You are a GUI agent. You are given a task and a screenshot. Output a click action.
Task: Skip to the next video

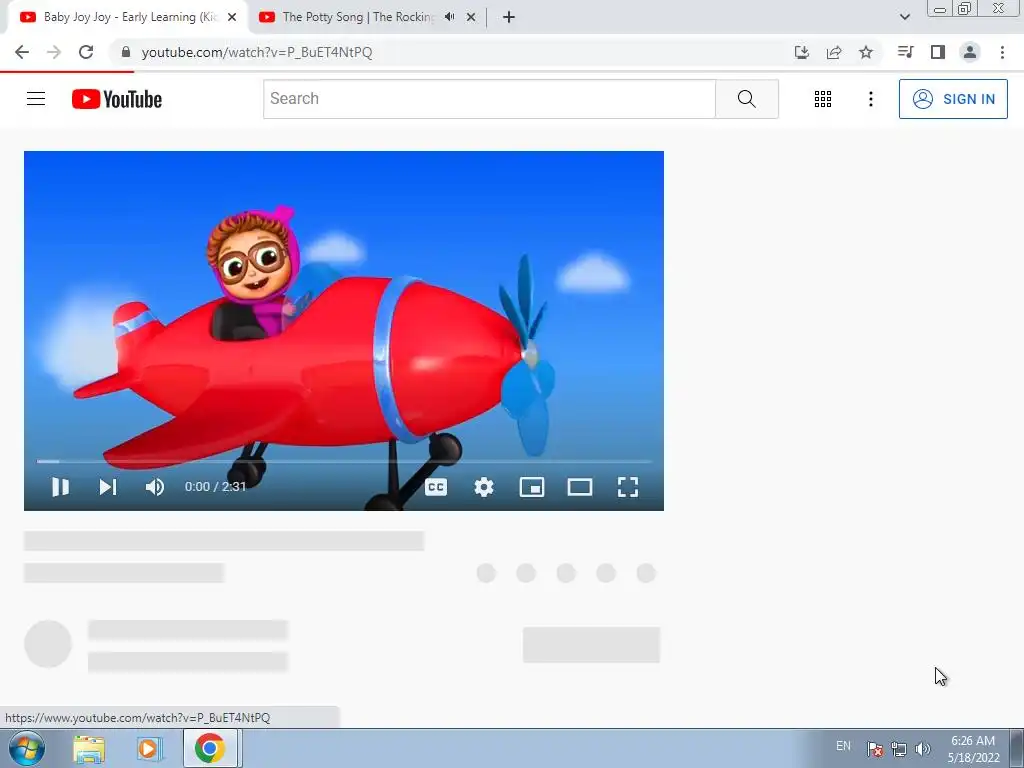point(108,487)
